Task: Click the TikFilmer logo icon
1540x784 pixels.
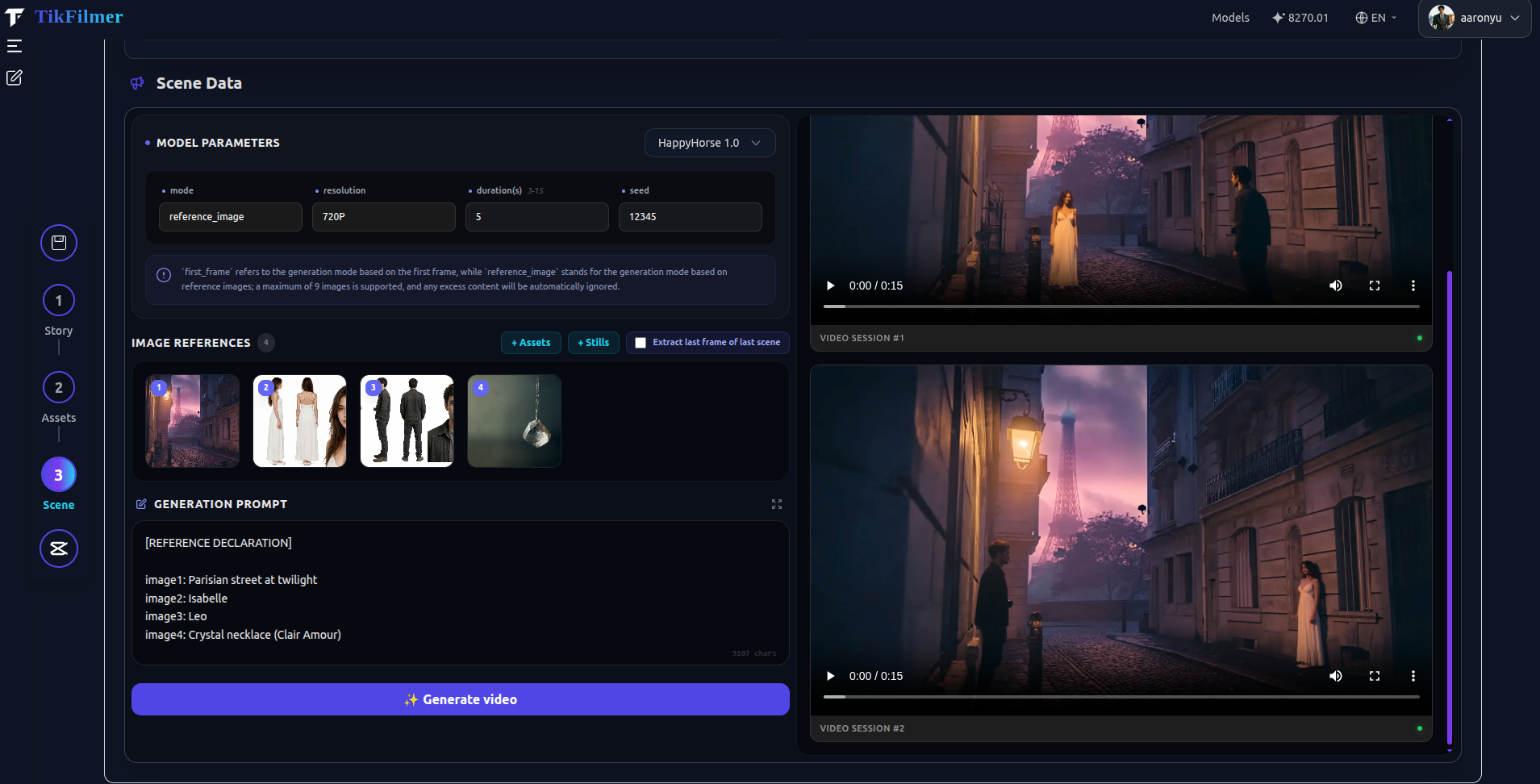Action: pyautogui.click(x=15, y=17)
